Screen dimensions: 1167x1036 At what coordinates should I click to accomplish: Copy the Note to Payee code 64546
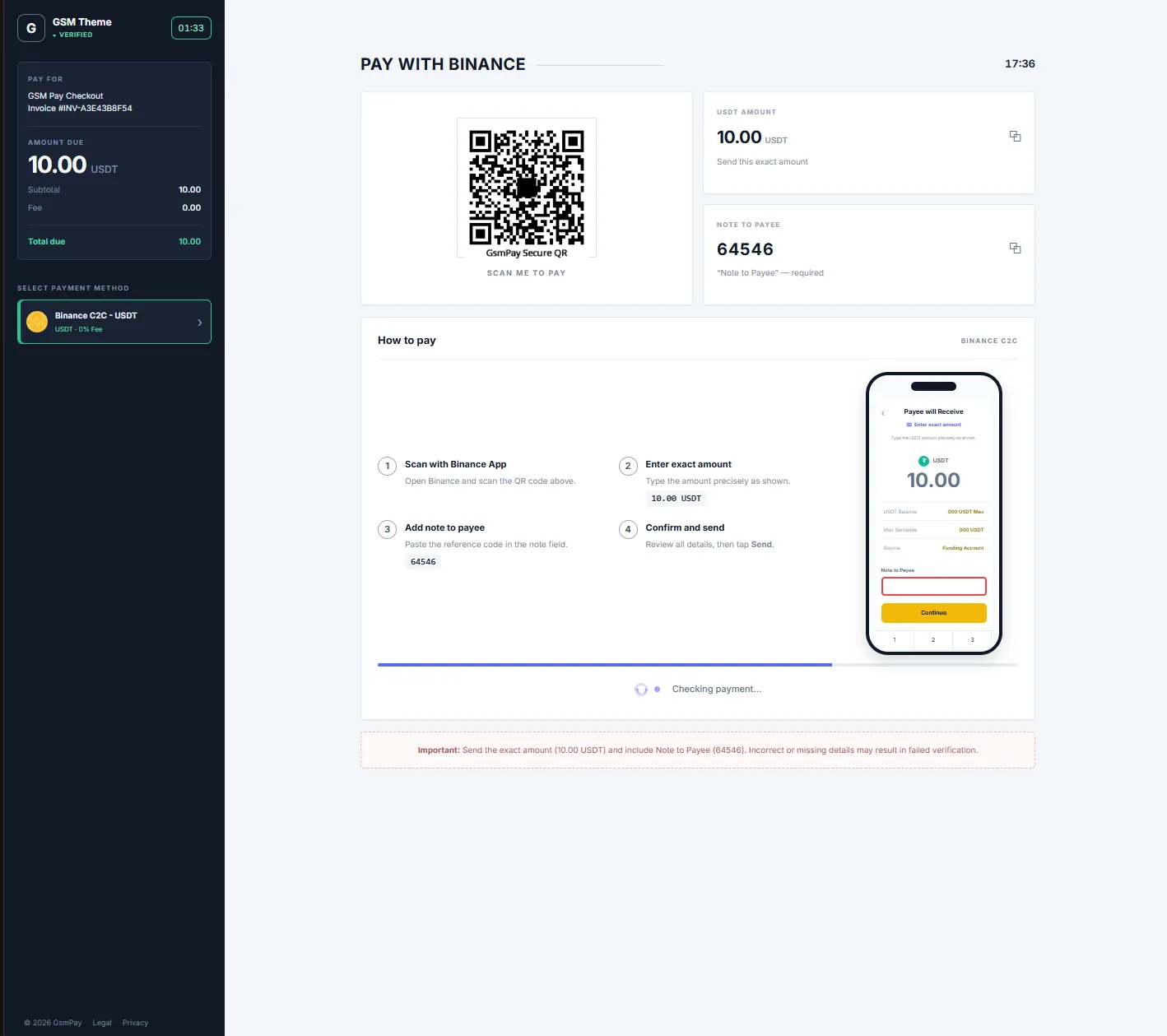(x=1015, y=249)
